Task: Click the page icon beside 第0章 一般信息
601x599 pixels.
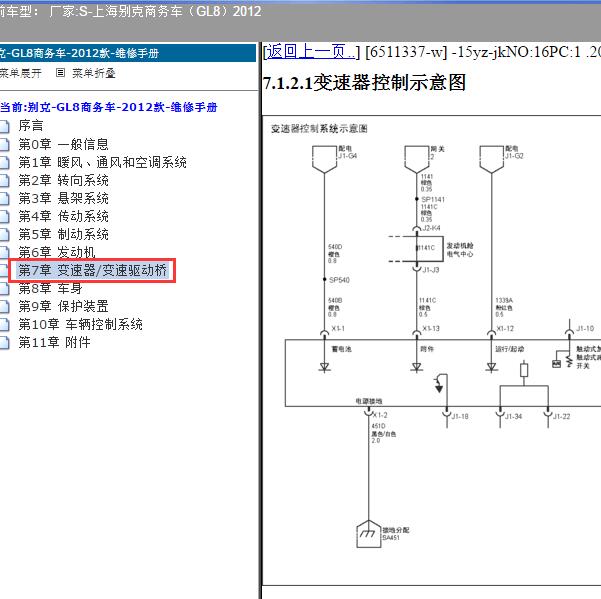Action: pos(4,144)
